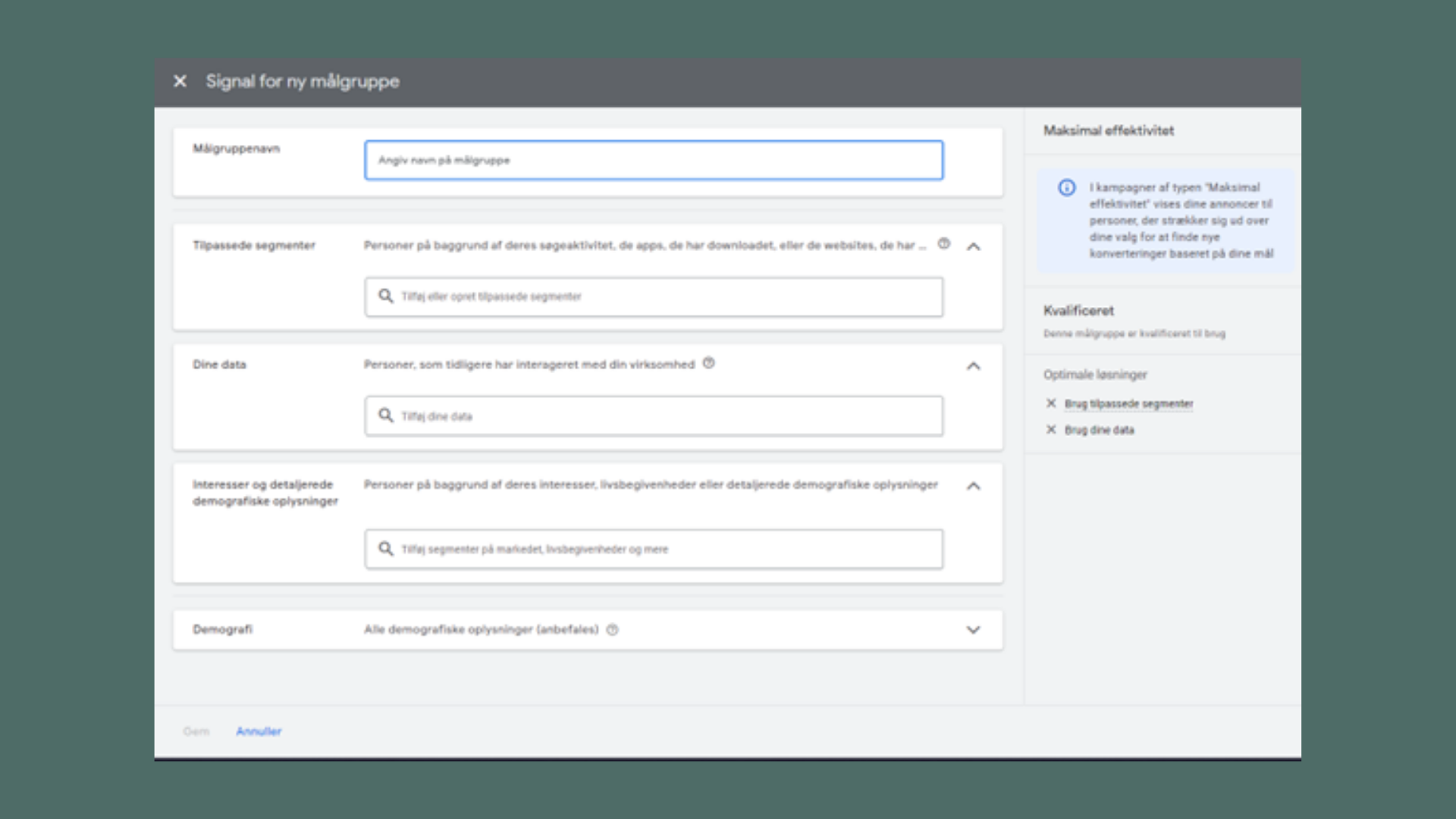1456x819 pixels.
Task: Click the Brug tilpassede segmenter link
Action: pyautogui.click(x=1128, y=403)
